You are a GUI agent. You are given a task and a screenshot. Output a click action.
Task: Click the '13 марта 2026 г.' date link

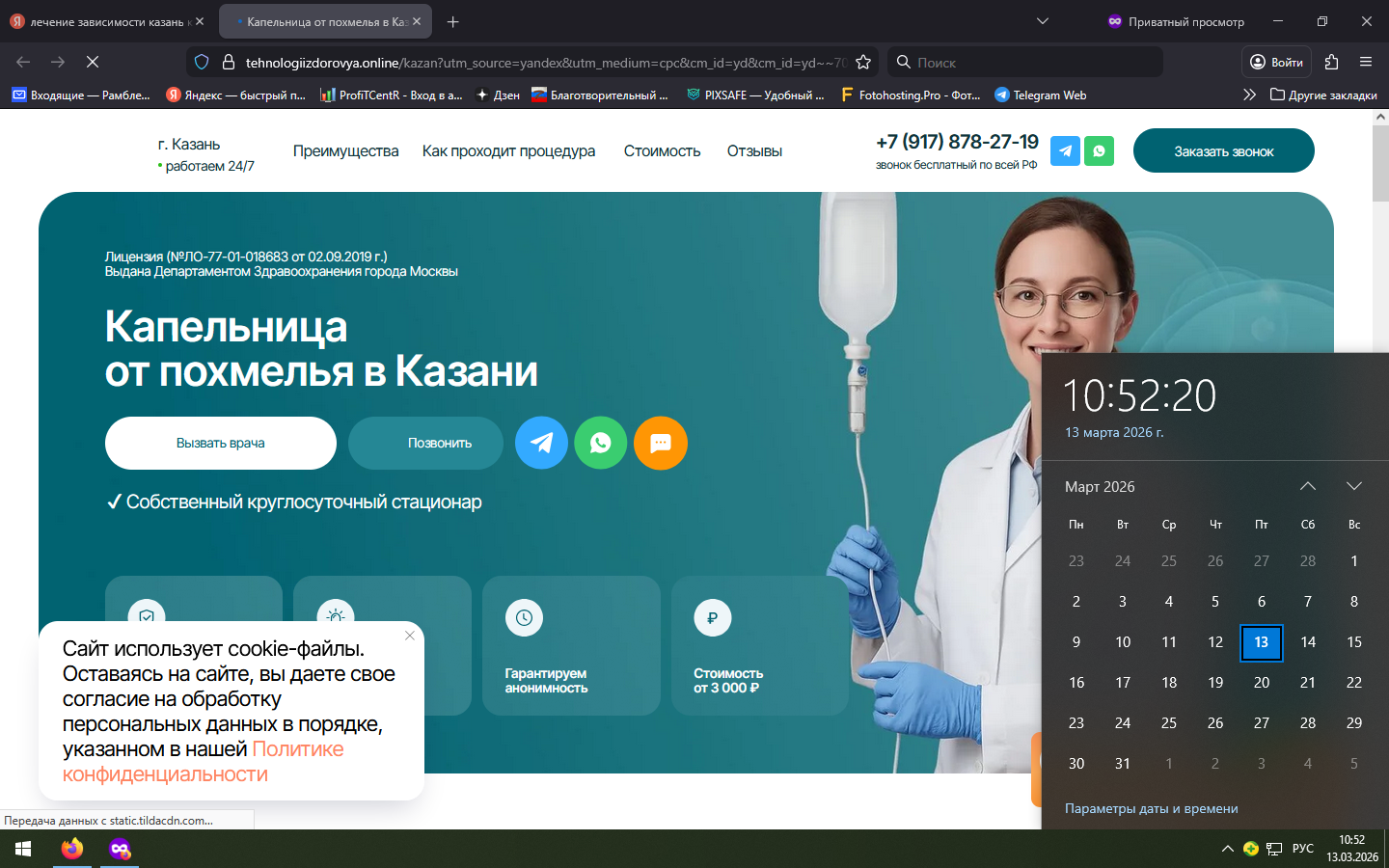(x=1114, y=432)
